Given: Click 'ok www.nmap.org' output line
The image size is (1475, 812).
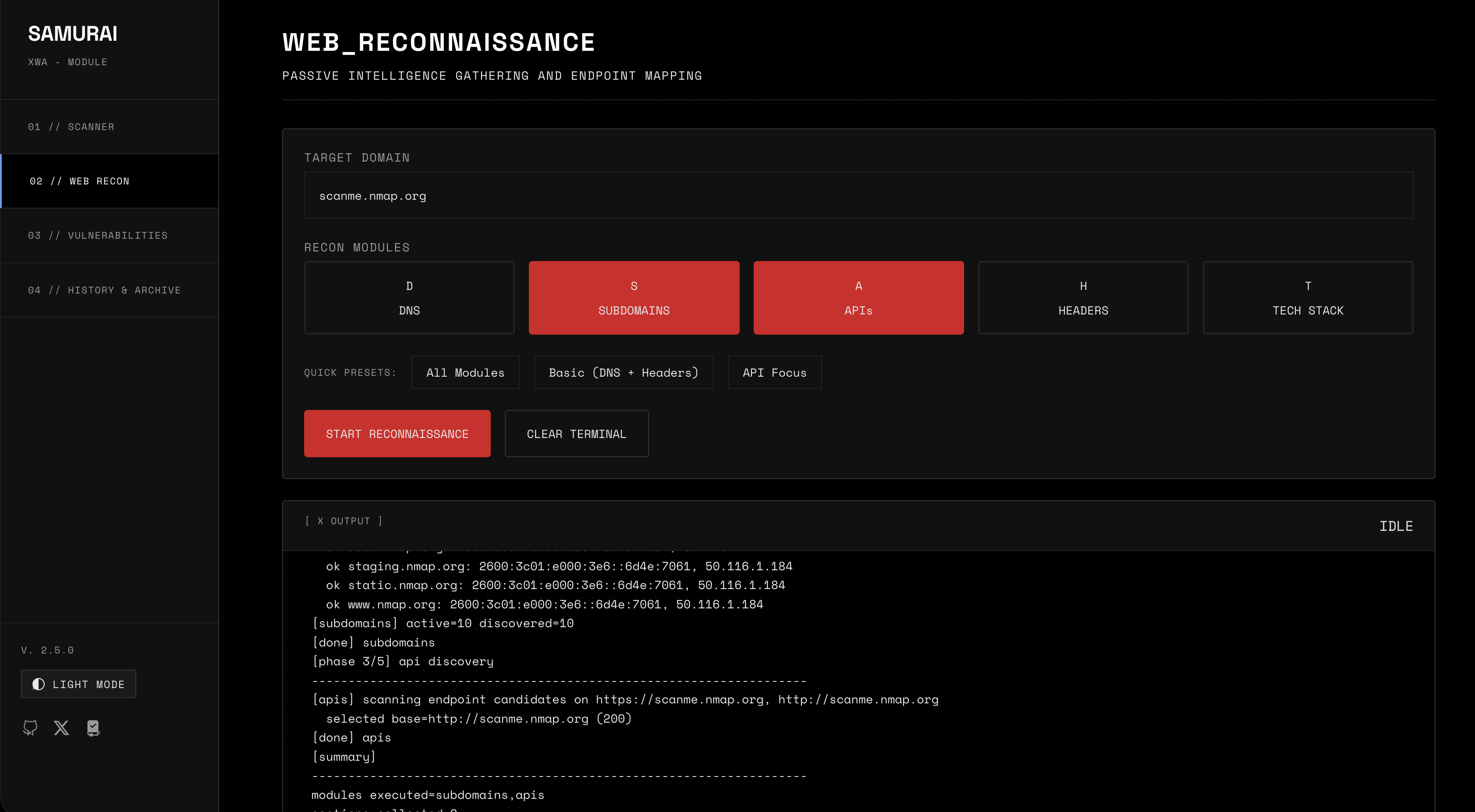Looking at the screenshot, I should click(545, 604).
